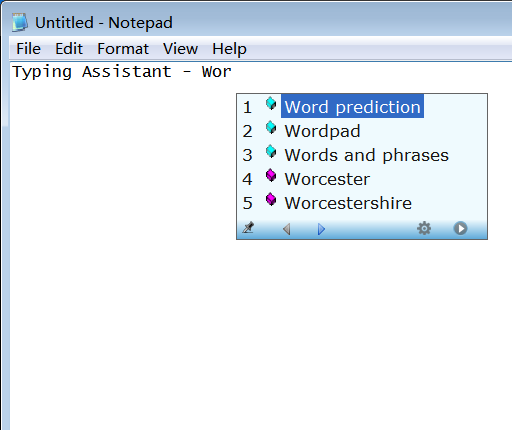Click the Notepad icon in the title bar

20,23
